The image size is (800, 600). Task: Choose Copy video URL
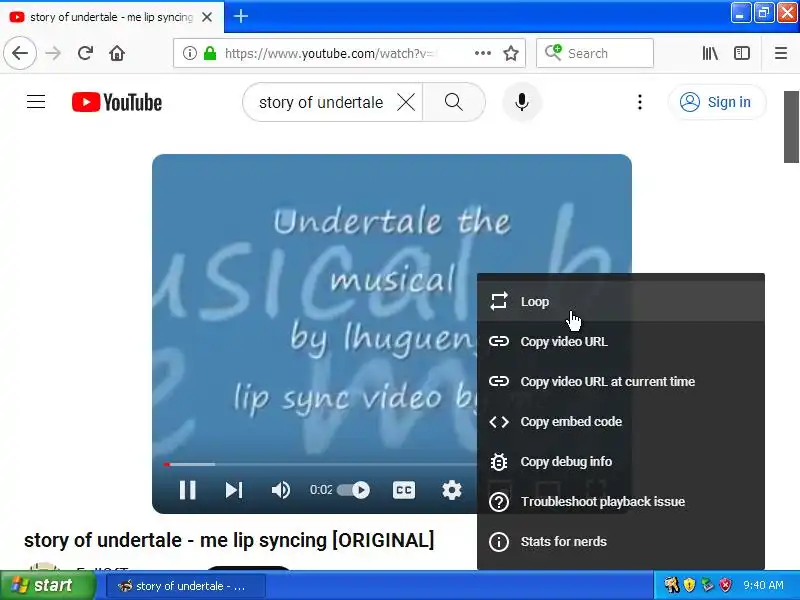tap(621, 341)
